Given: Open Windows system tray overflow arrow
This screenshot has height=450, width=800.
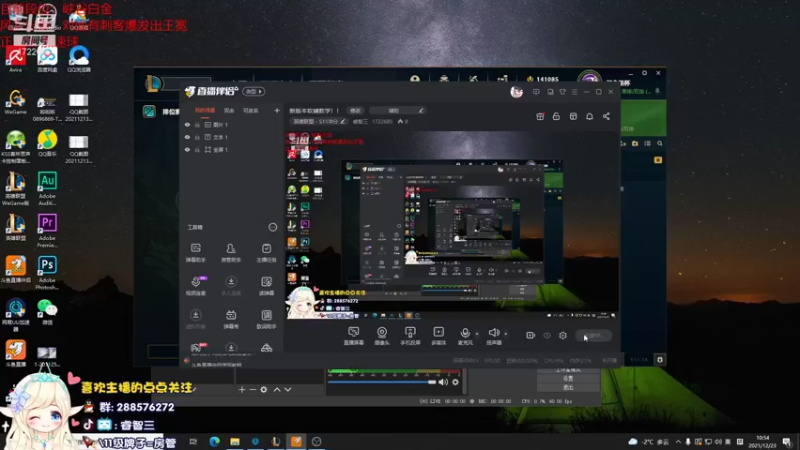Looking at the screenshot, I should coord(678,441).
